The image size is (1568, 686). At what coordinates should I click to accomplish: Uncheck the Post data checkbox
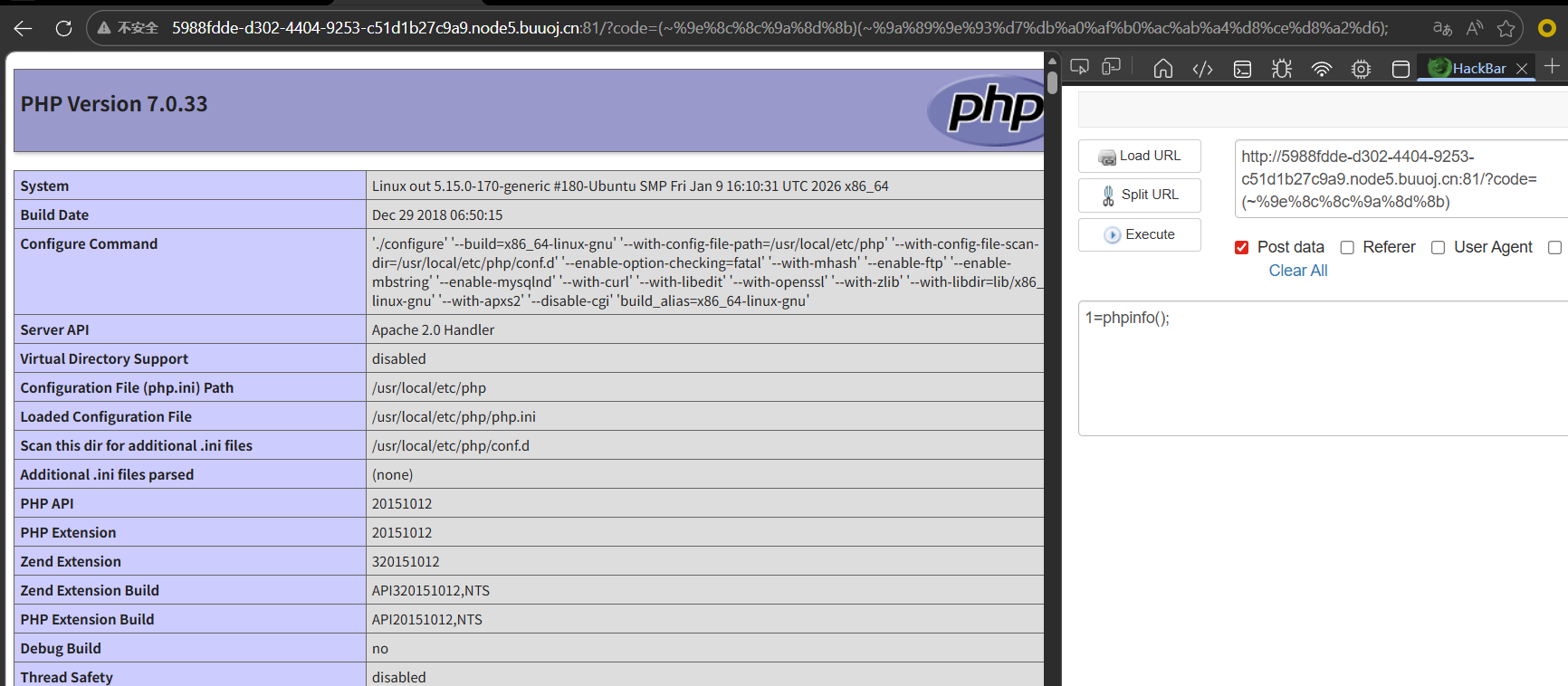pyautogui.click(x=1241, y=248)
